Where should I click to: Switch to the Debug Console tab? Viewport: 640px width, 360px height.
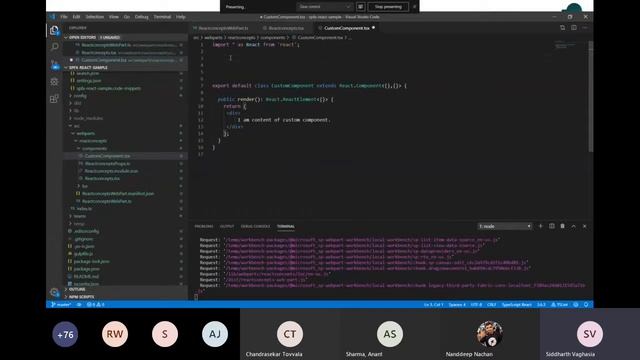256,226
